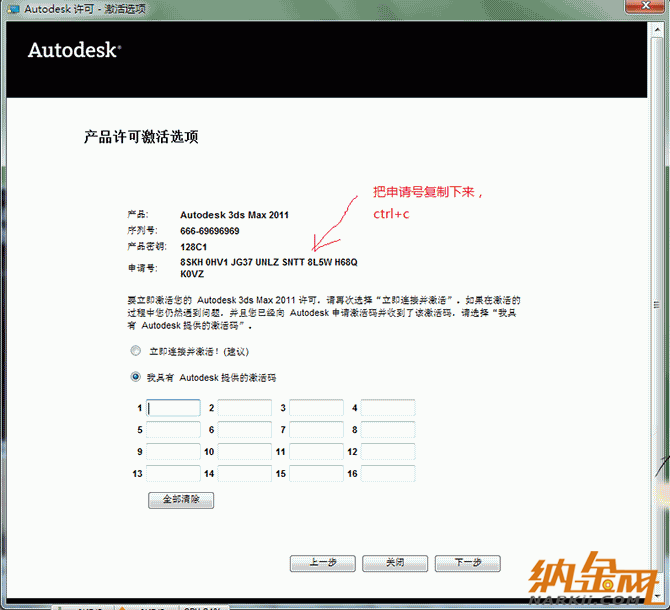670x610 pixels.
Task: Click the Autodesk logo in header
Action: 75,50
